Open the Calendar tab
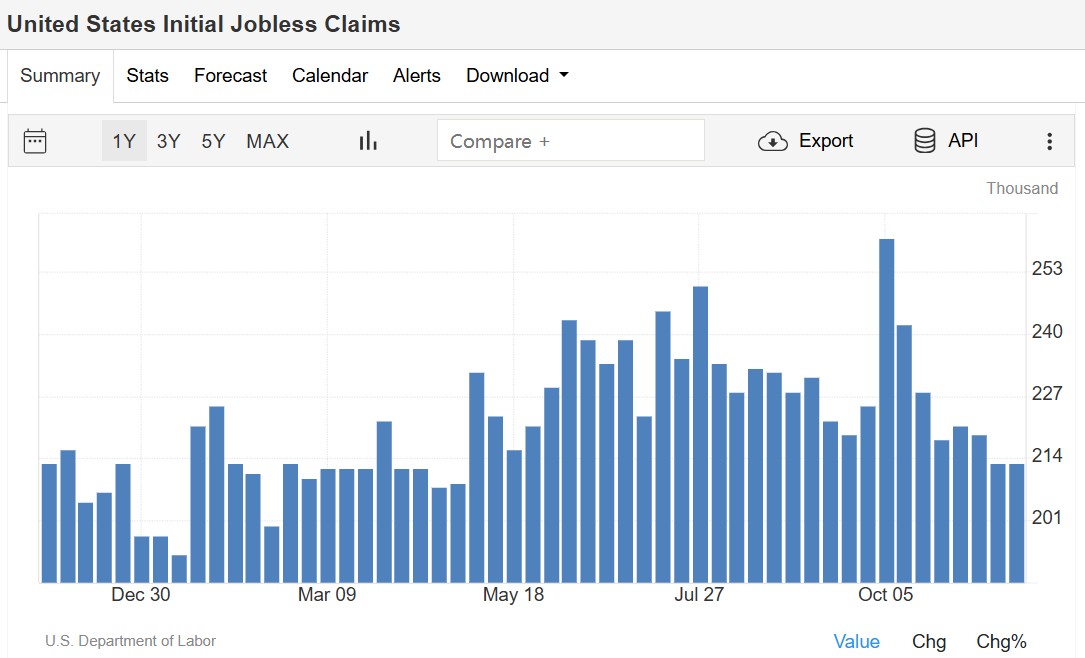Viewport: 1085px width, 658px height. point(330,75)
